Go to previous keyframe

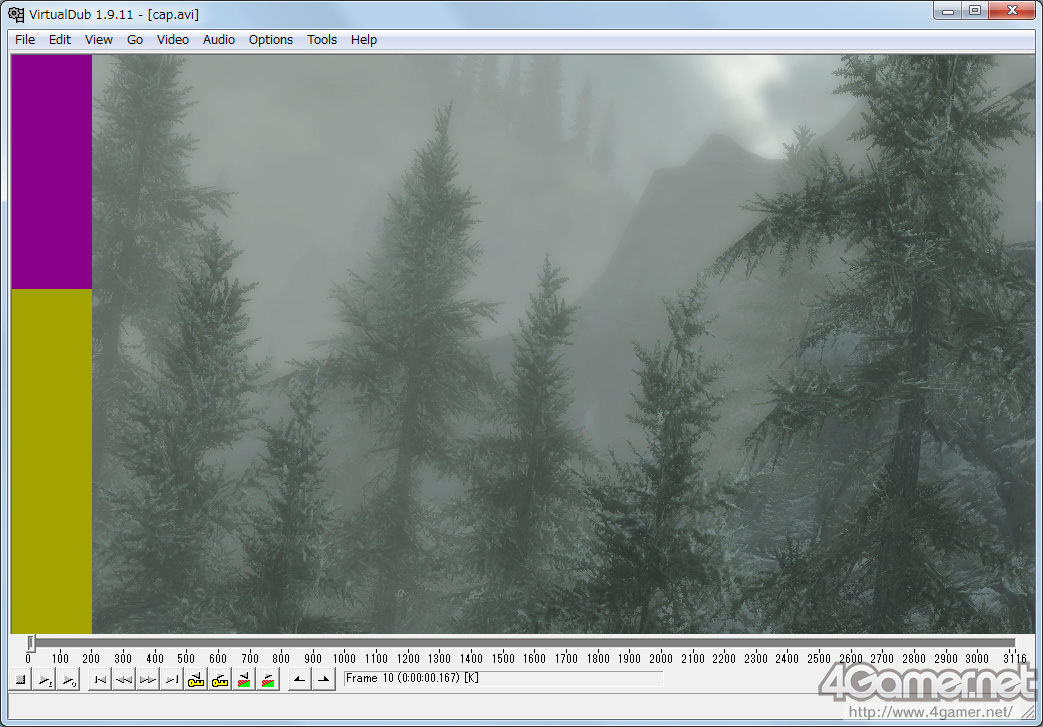click(x=196, y=680)
